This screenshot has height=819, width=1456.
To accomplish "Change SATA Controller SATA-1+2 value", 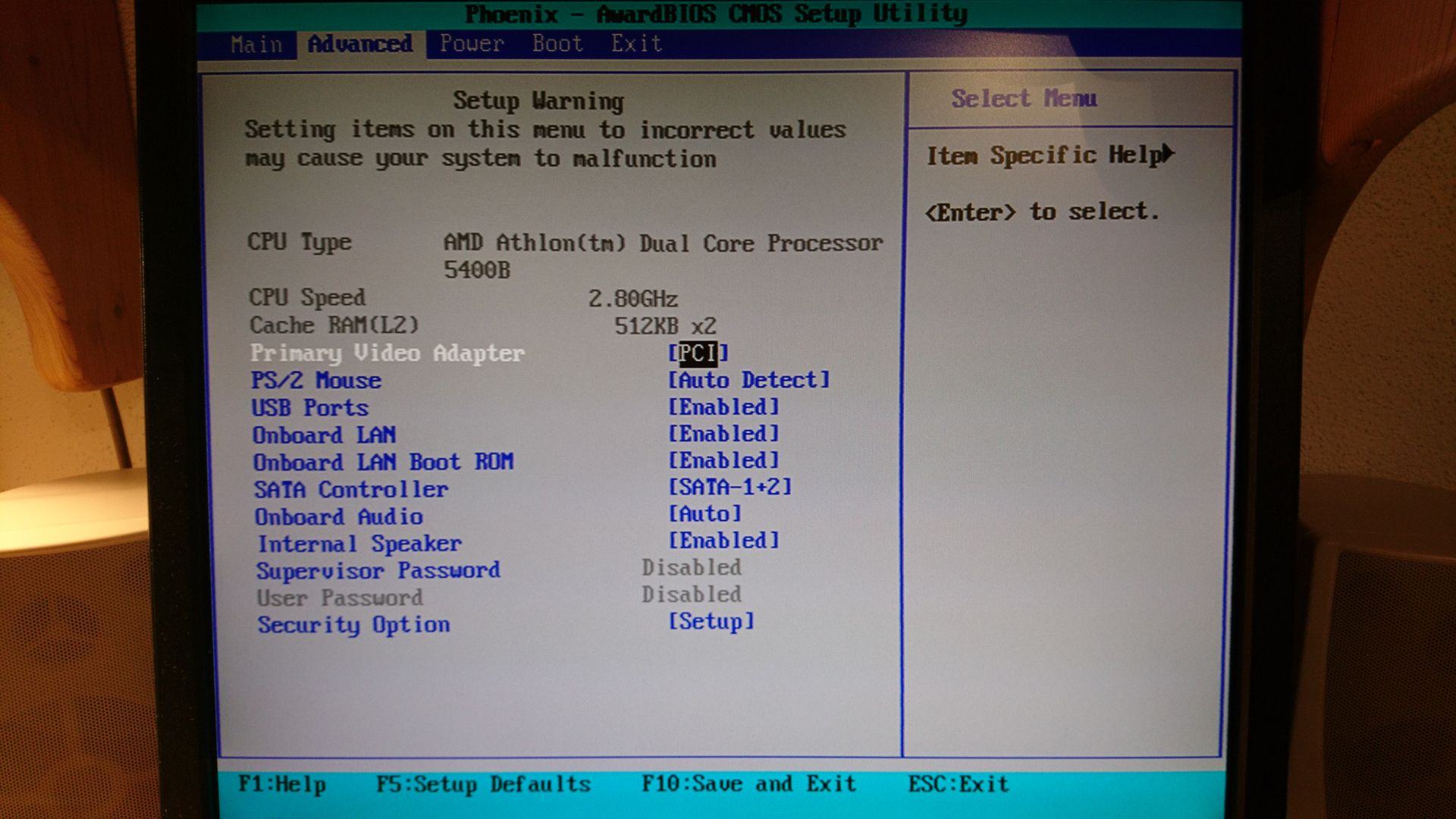I will (730, 487).
